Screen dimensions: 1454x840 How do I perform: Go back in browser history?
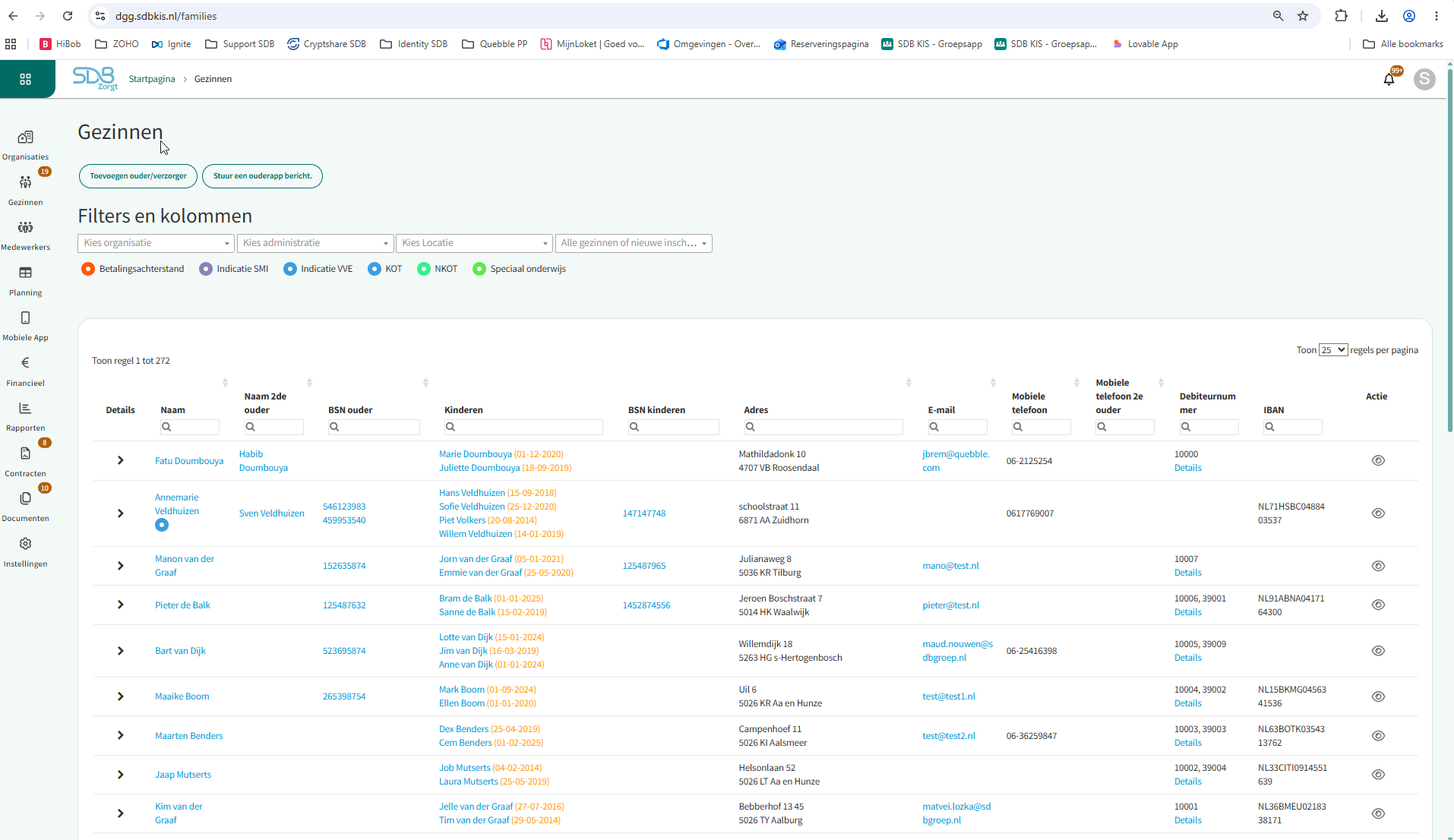point(13,16)
